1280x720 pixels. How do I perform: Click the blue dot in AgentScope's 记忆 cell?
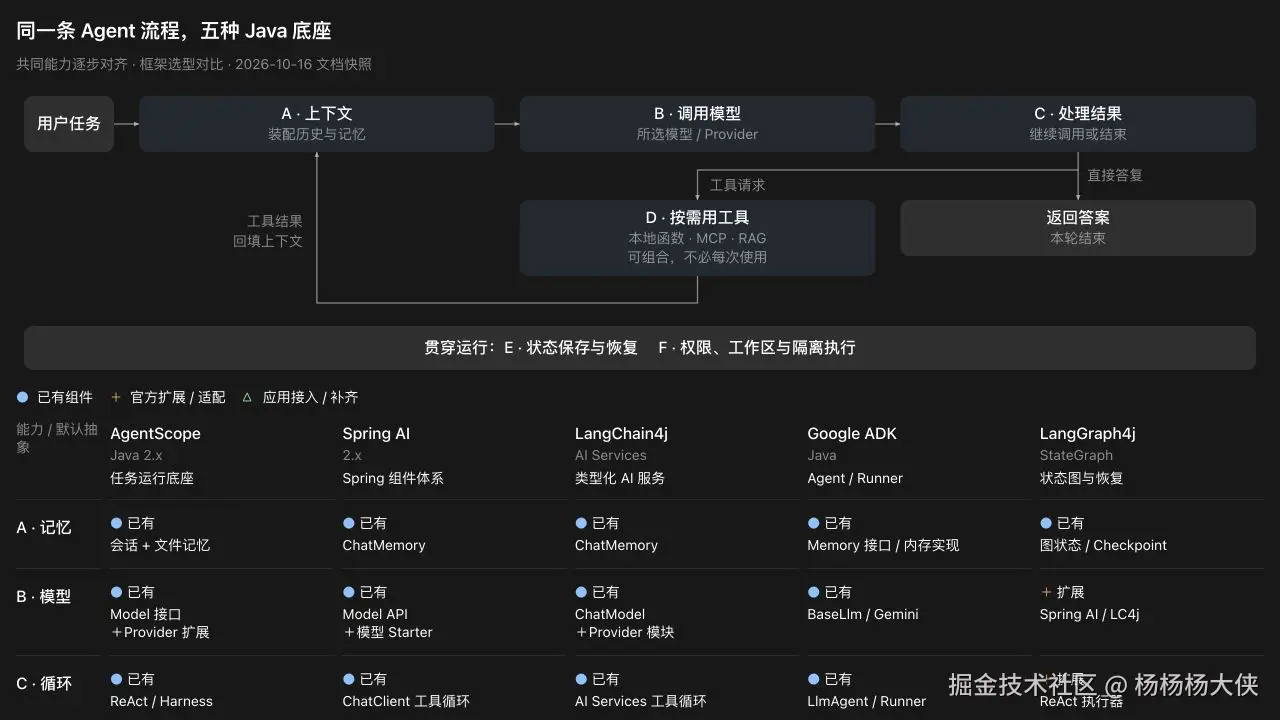tap(116, 523)
